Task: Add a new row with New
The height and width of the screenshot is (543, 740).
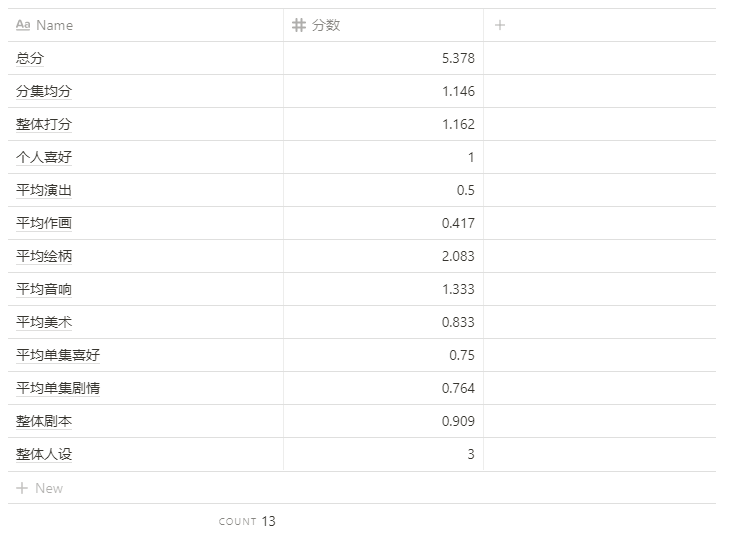Action: 40,488
